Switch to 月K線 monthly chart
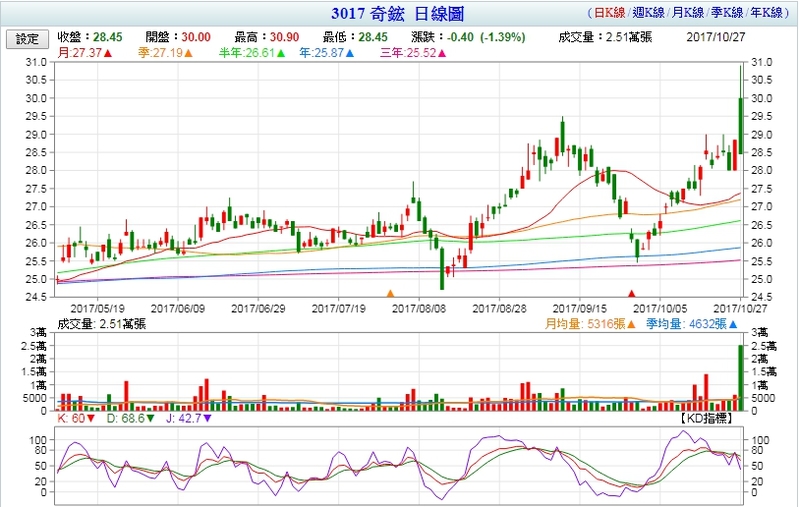This screenshot has height=507, width=799. point(688,13)
